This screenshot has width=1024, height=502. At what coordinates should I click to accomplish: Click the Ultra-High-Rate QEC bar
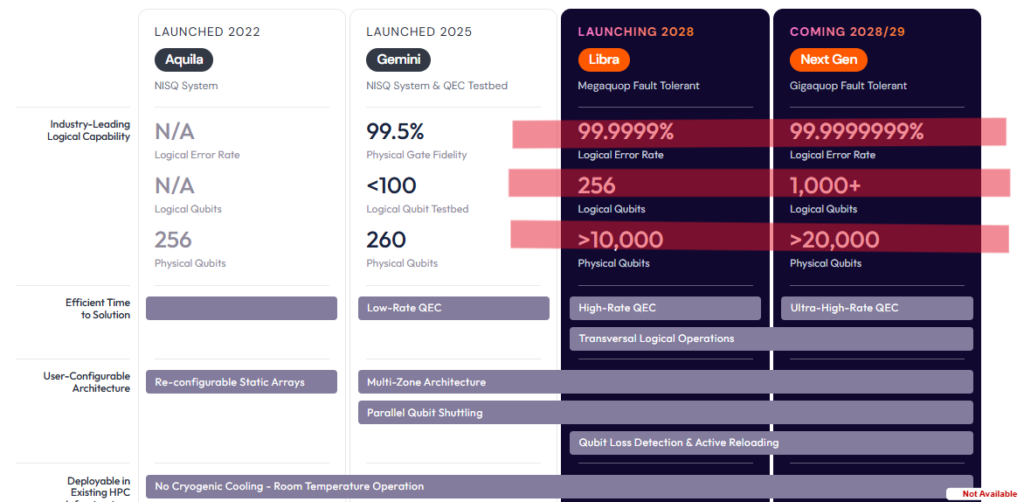click(876, 308)
